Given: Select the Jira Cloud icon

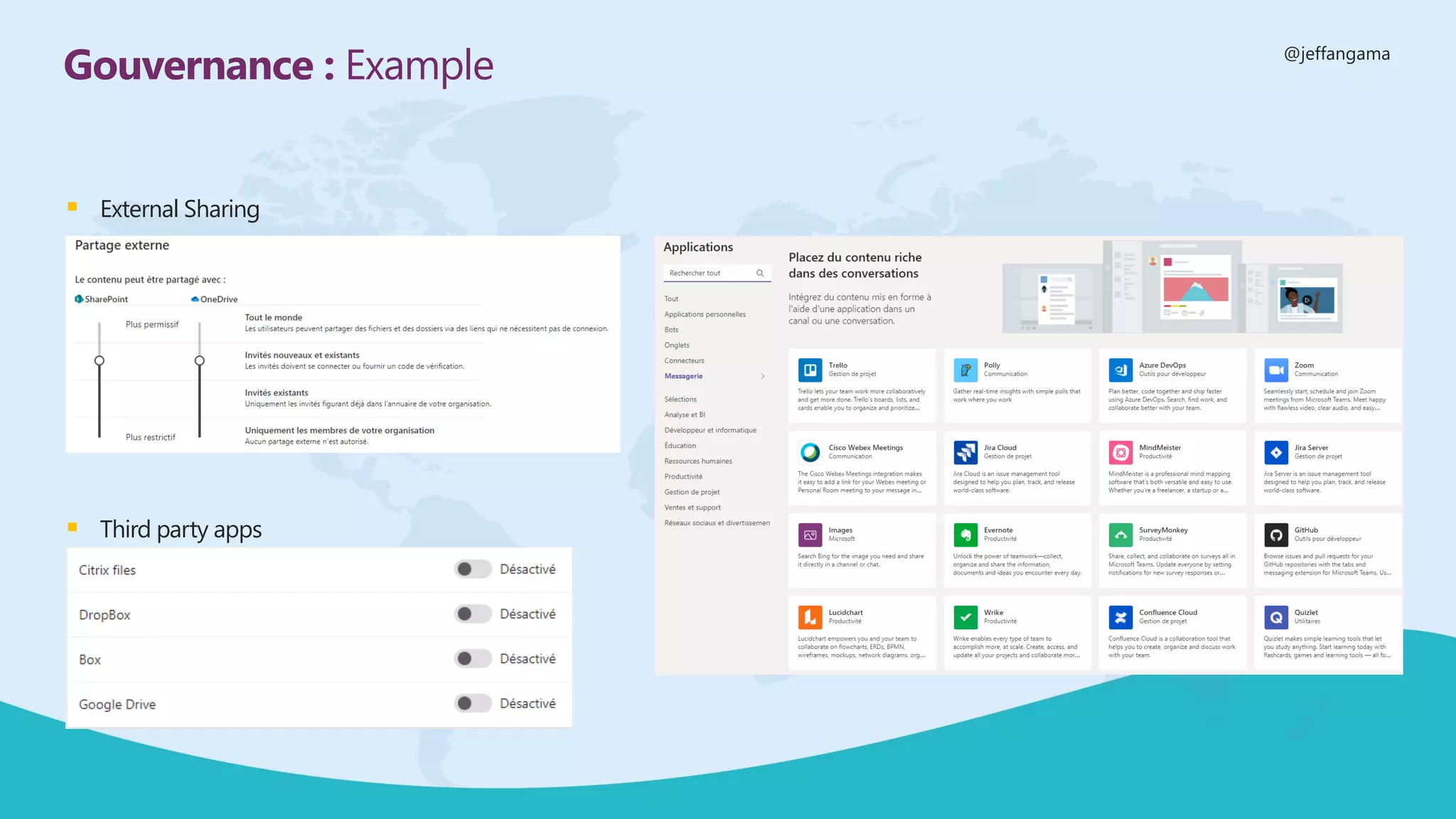Looking at the screenshot, I should (x=965, y=452).
